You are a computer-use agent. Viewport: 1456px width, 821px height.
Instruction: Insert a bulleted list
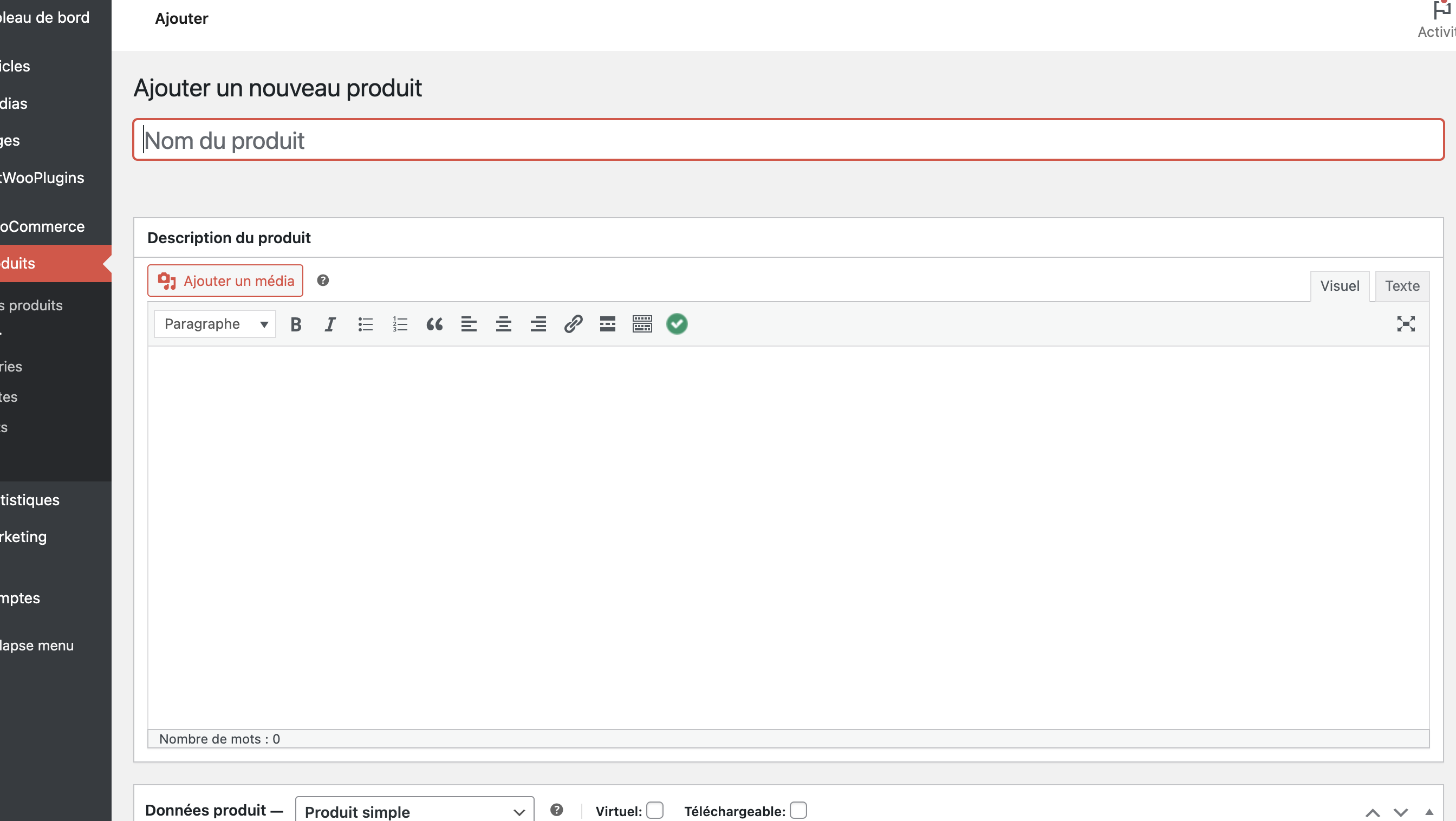coord(365,324)
